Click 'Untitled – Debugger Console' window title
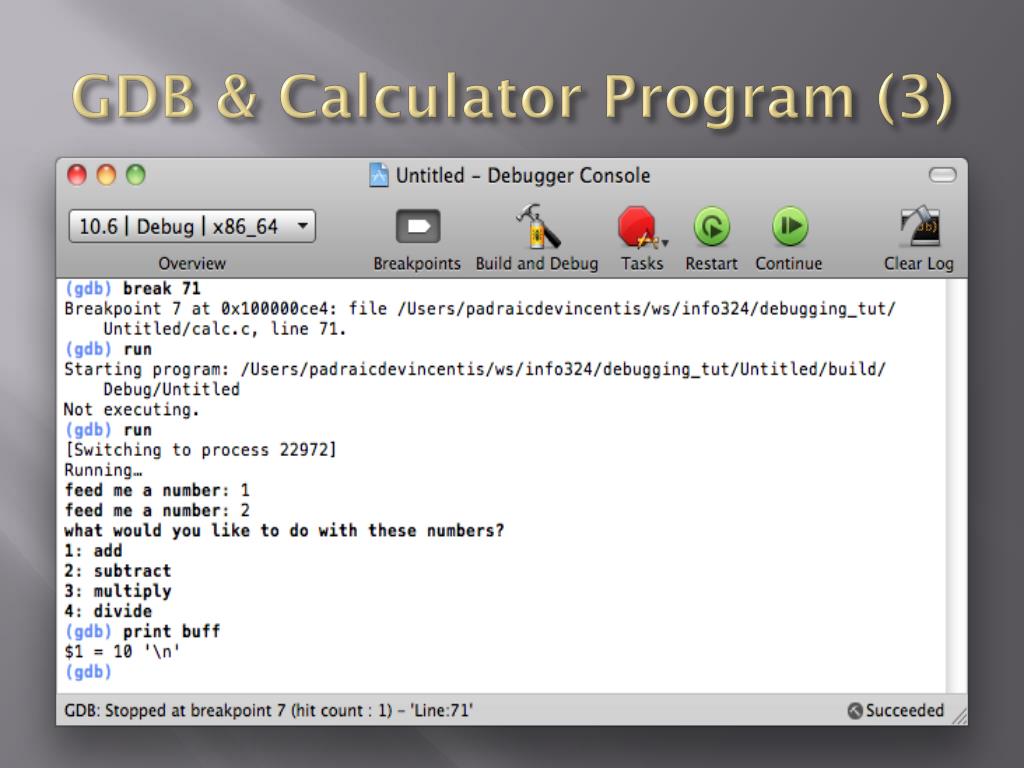Screen dimensions: 1024x768 [523, 176]
